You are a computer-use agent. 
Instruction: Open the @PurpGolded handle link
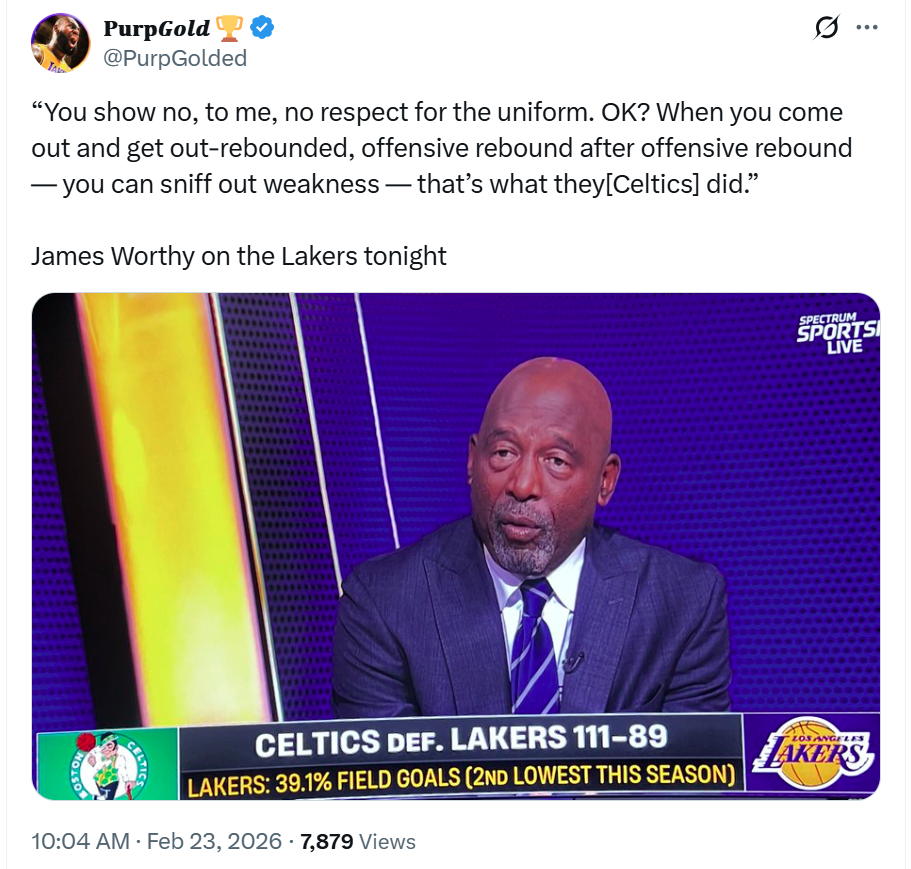coord(175,58)
